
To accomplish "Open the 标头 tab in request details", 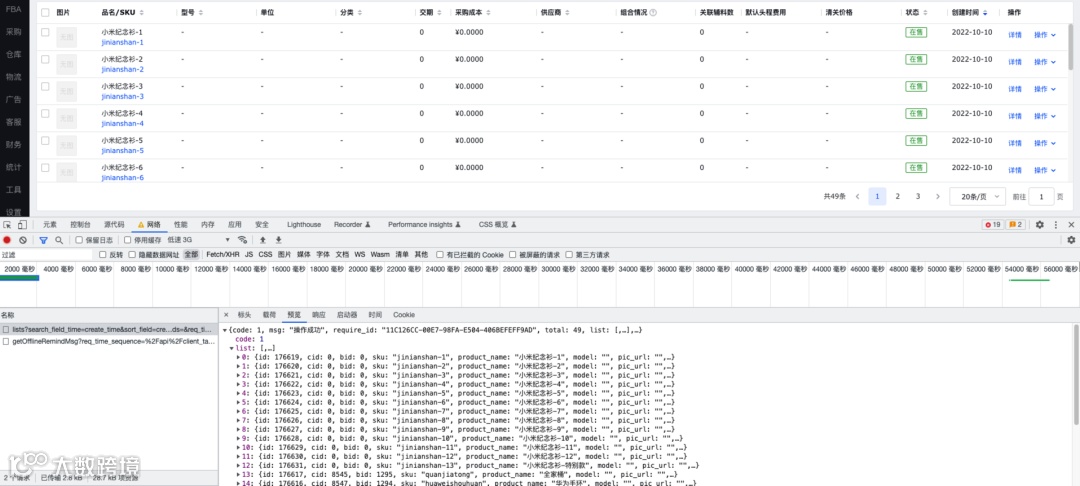I will point(245,315).
